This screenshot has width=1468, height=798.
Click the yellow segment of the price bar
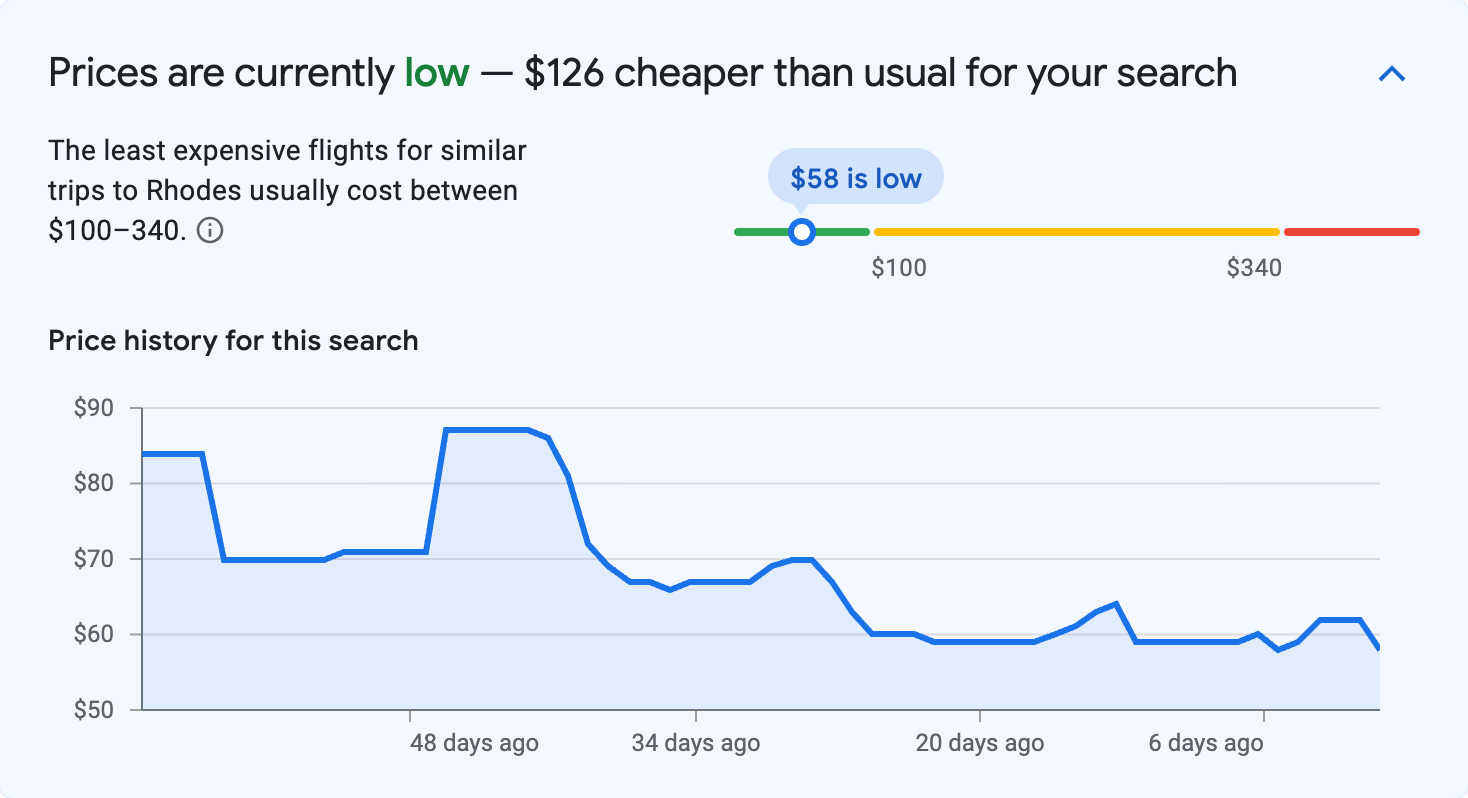(x=1075, y=231)
